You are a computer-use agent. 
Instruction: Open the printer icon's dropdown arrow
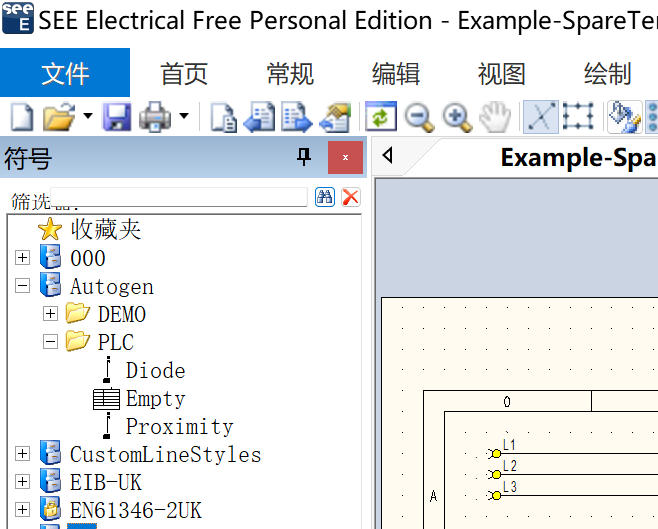click(184, 116)
